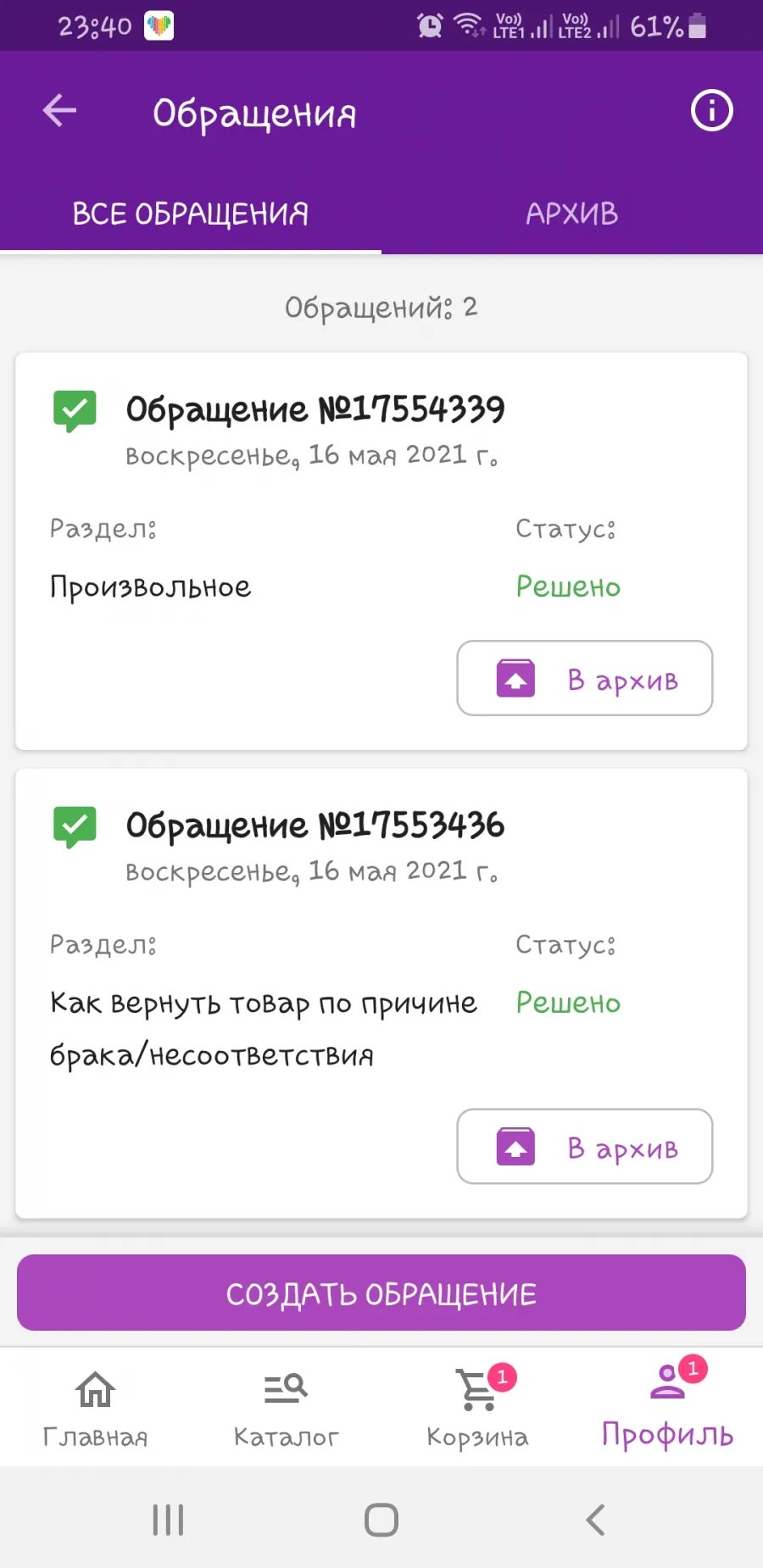
Task: Archive request №17554339 with В архив
Action: (x=585, y=678)
